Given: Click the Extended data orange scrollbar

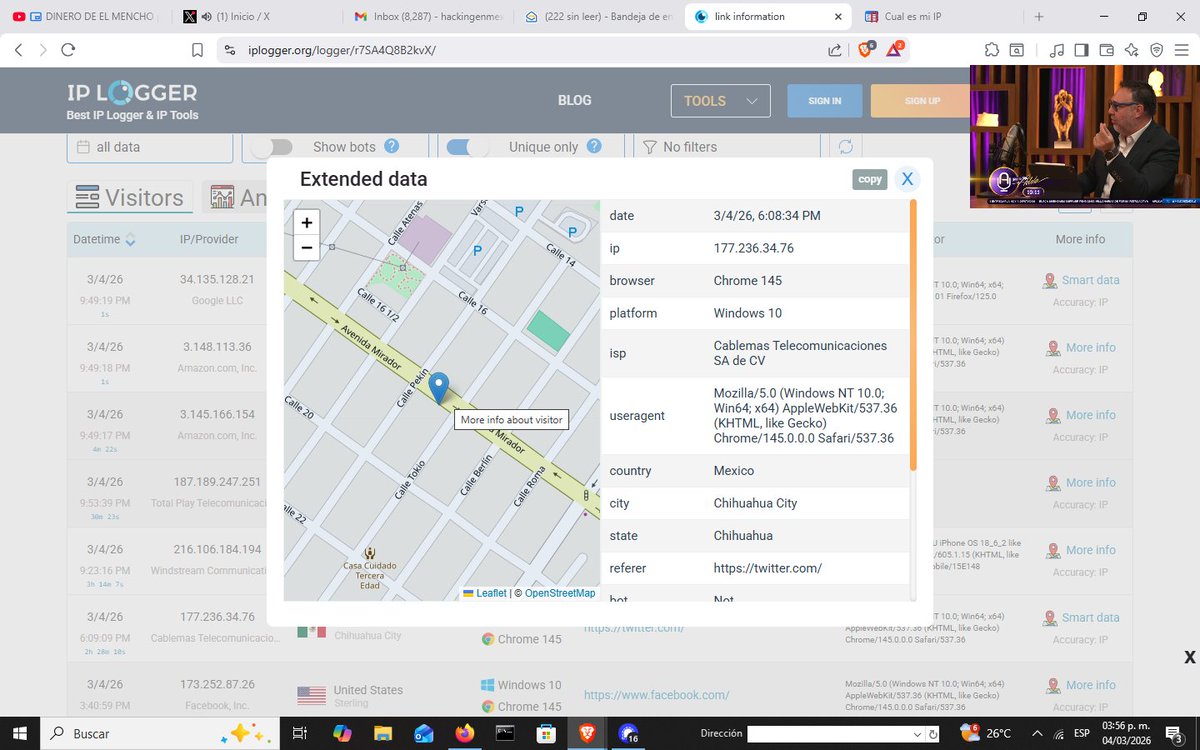Looking at the screenshot, I should [x=912, y=335].
